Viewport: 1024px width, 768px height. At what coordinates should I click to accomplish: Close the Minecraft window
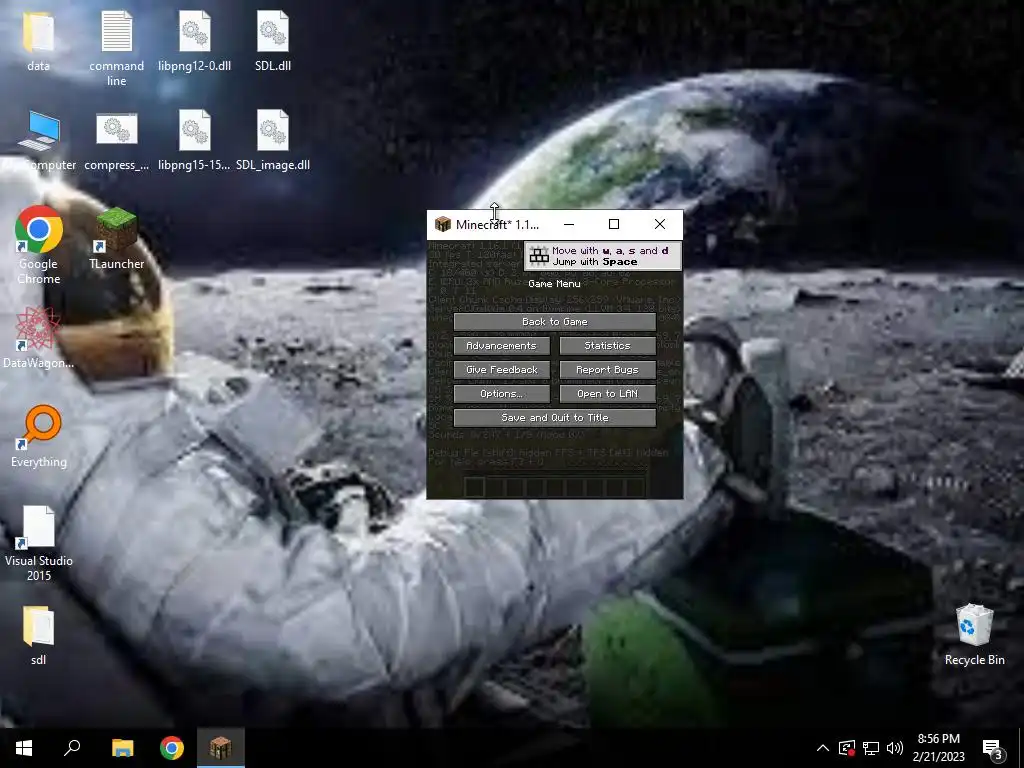pyautogui.click(x=660, y=224)
